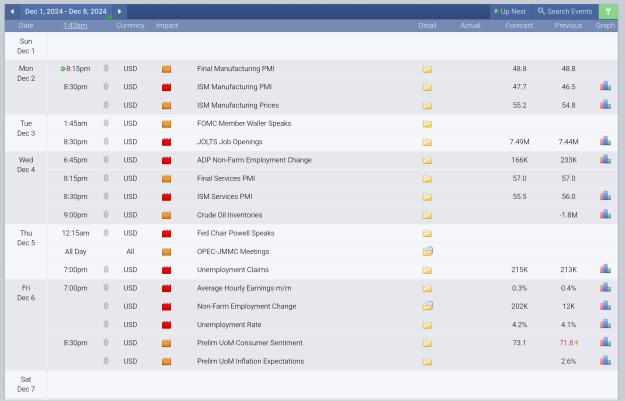Show graph for ADP Non-Farm Employment Change
This screenshot has width=625, height=401.
(605, 159)
